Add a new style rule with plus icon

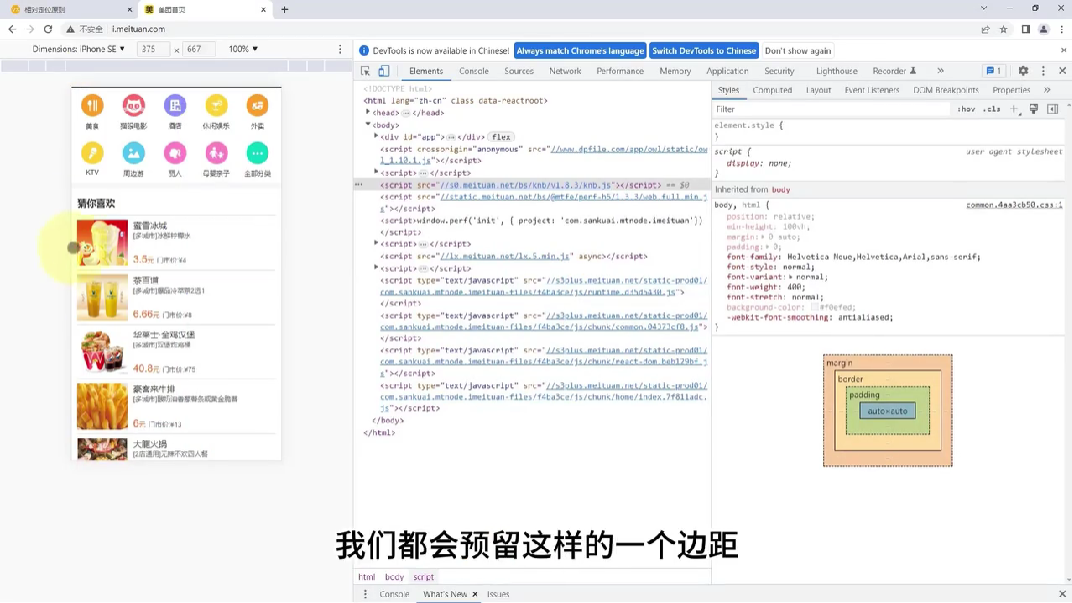[1015, 109]
